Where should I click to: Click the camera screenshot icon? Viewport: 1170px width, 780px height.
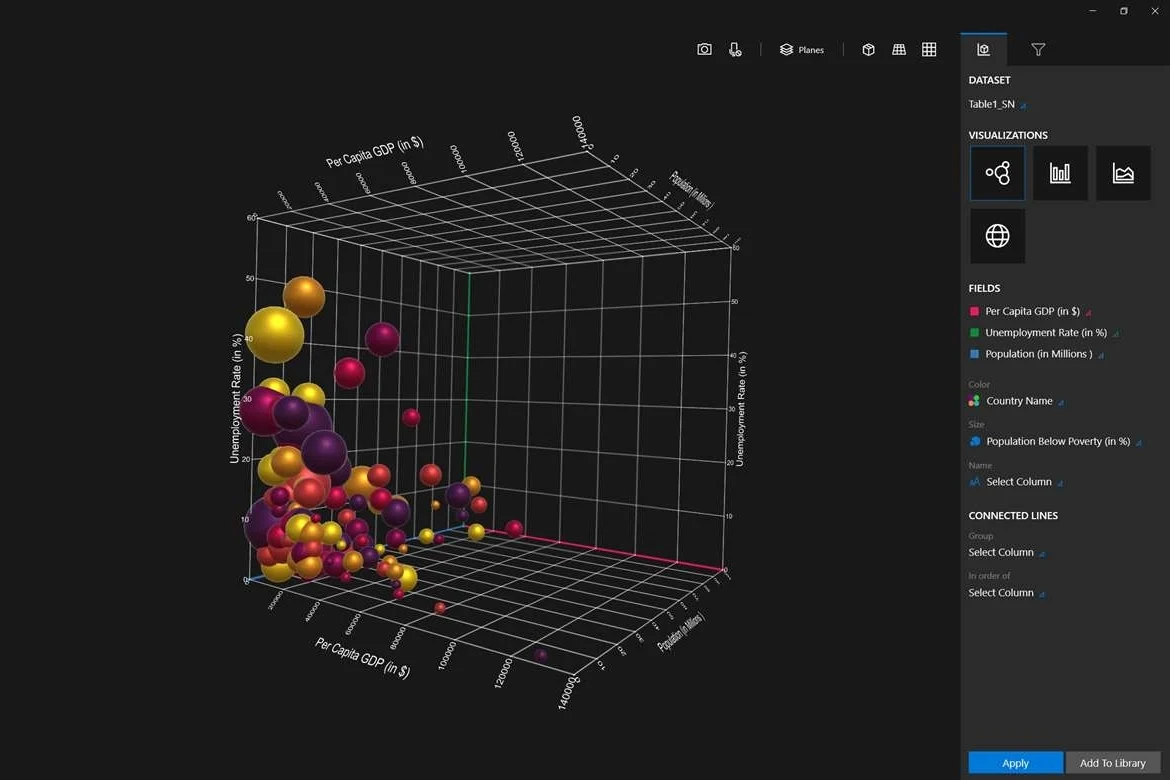point(704,49)
